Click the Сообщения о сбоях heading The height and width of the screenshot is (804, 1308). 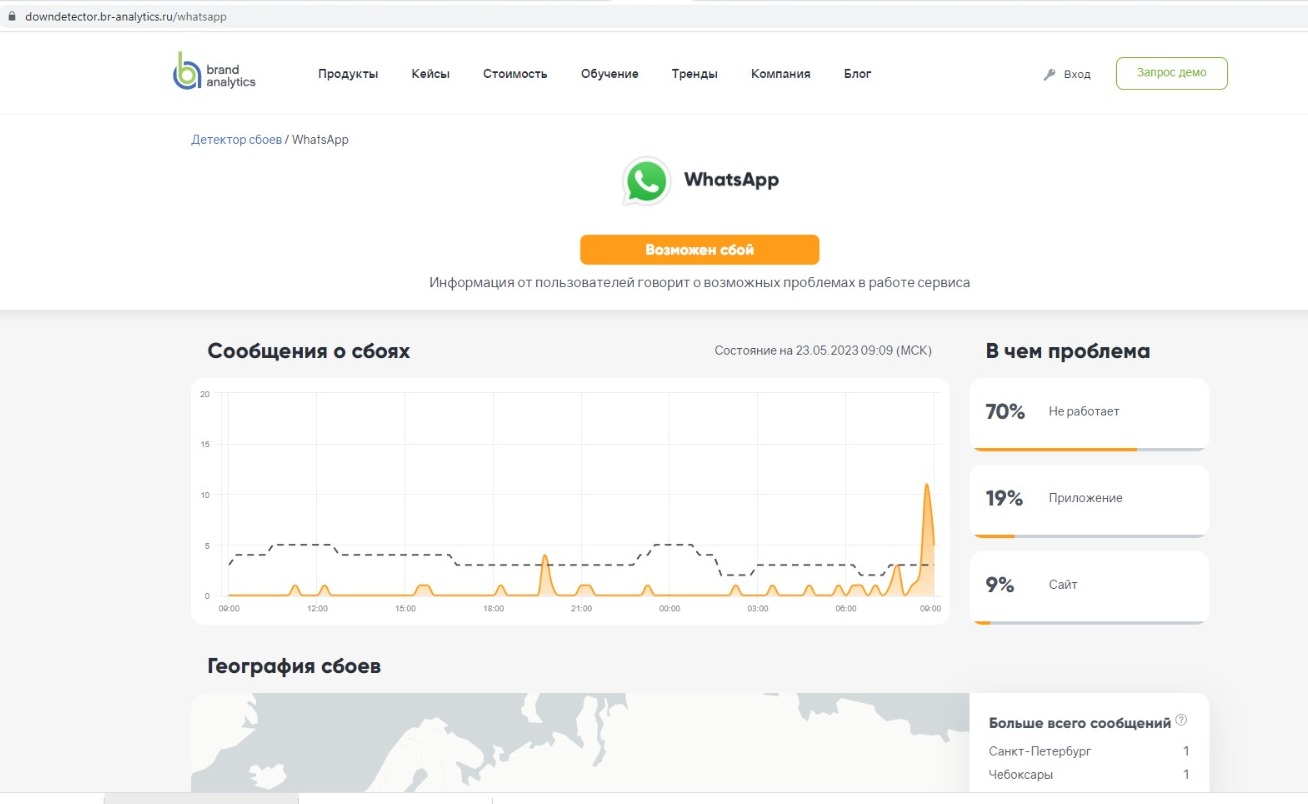click(309, 351)
